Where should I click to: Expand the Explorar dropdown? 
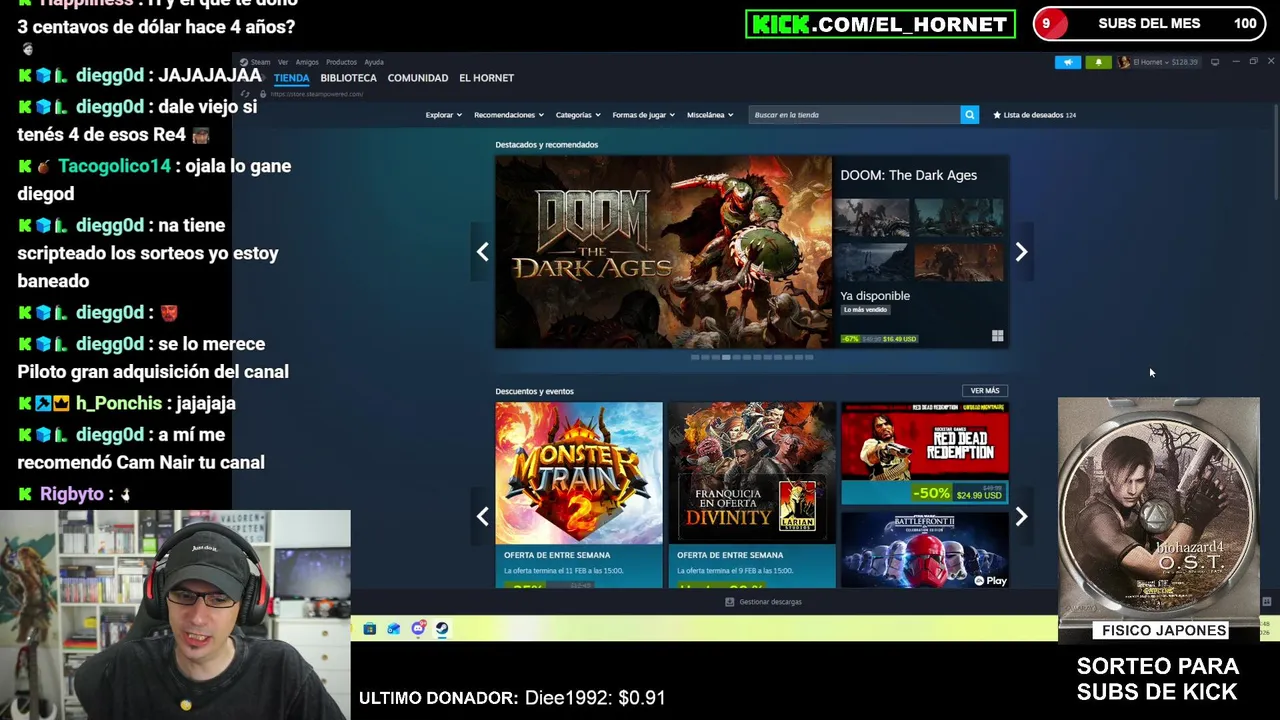pyautogui.click(x=443, y=115)
